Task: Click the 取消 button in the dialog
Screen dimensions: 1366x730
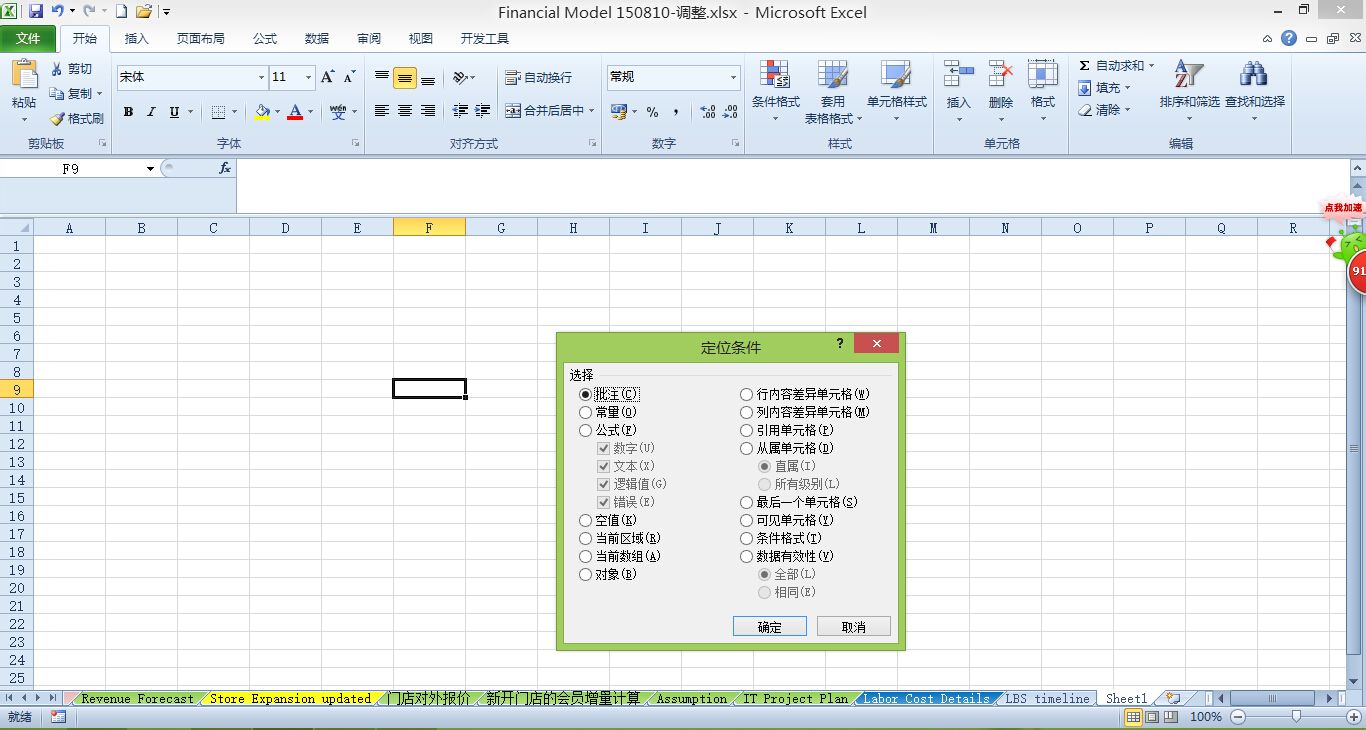Action: [x=853, y=625]
